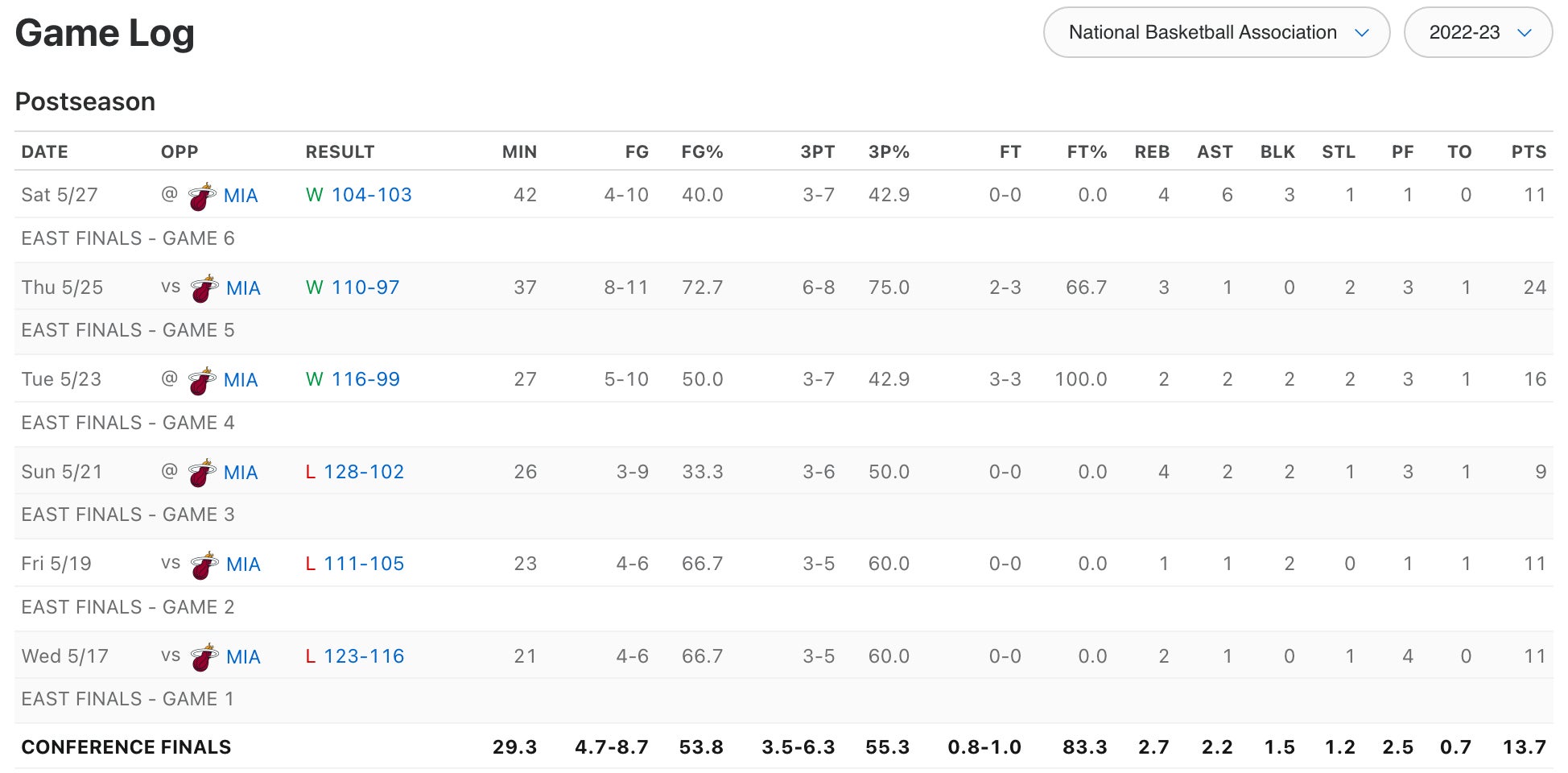Click the MIN column header
This screenshot has height=773, width=1568.
(519, 152)
